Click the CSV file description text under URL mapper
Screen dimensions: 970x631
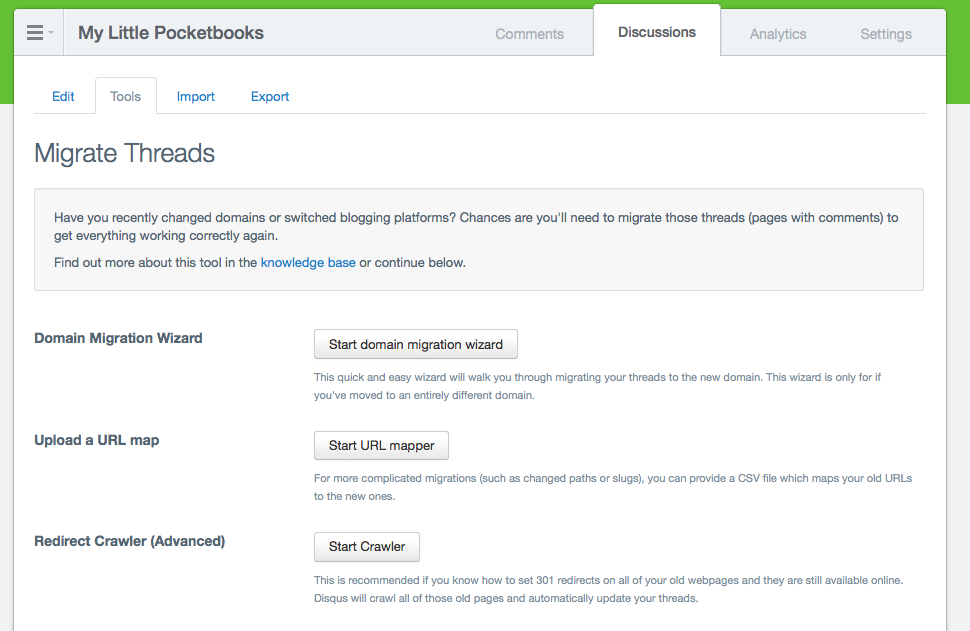coord(612,487)
